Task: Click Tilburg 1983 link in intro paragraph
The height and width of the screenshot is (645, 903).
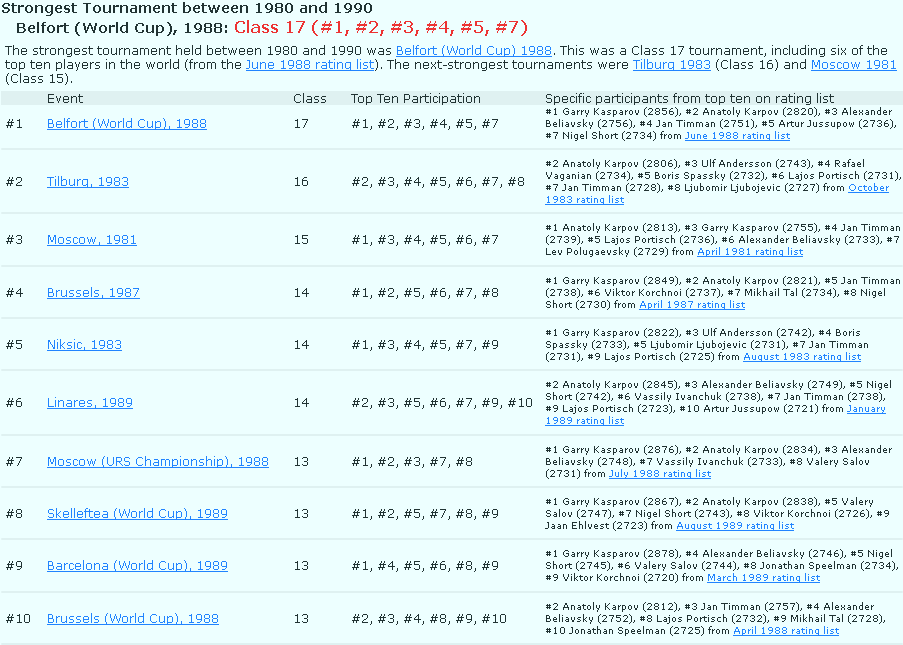Action: (671, 65)
